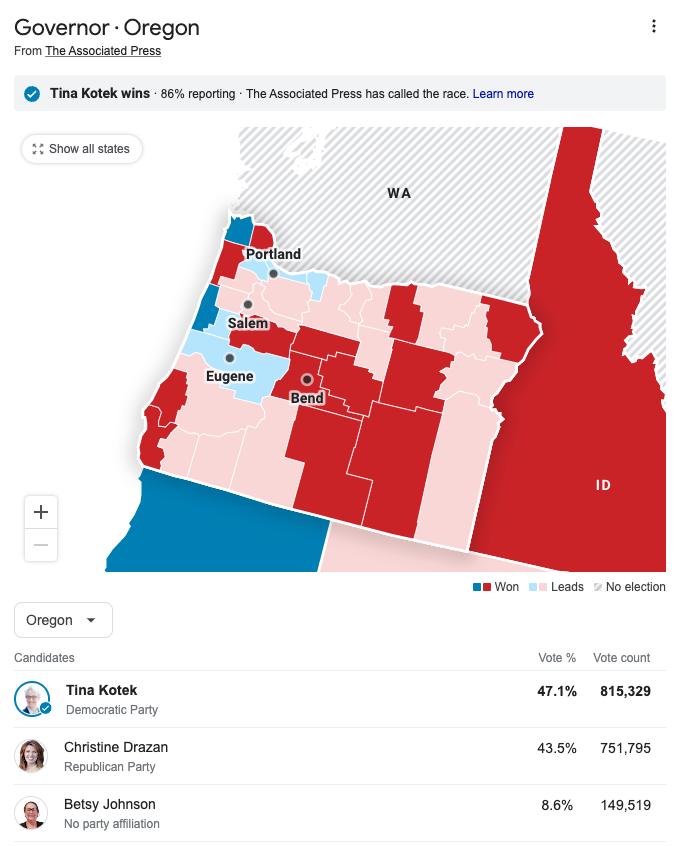Screen dimensions: 685x846
Task: Open the Oregon state dropdown
Action: 63,620
